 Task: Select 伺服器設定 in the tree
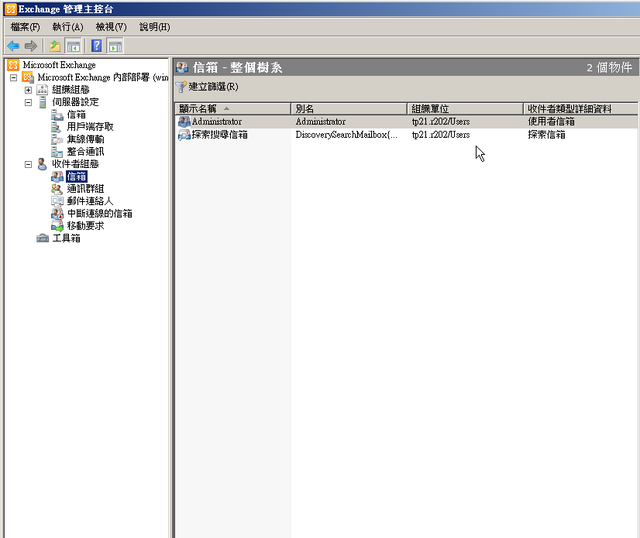coord(76,102)
